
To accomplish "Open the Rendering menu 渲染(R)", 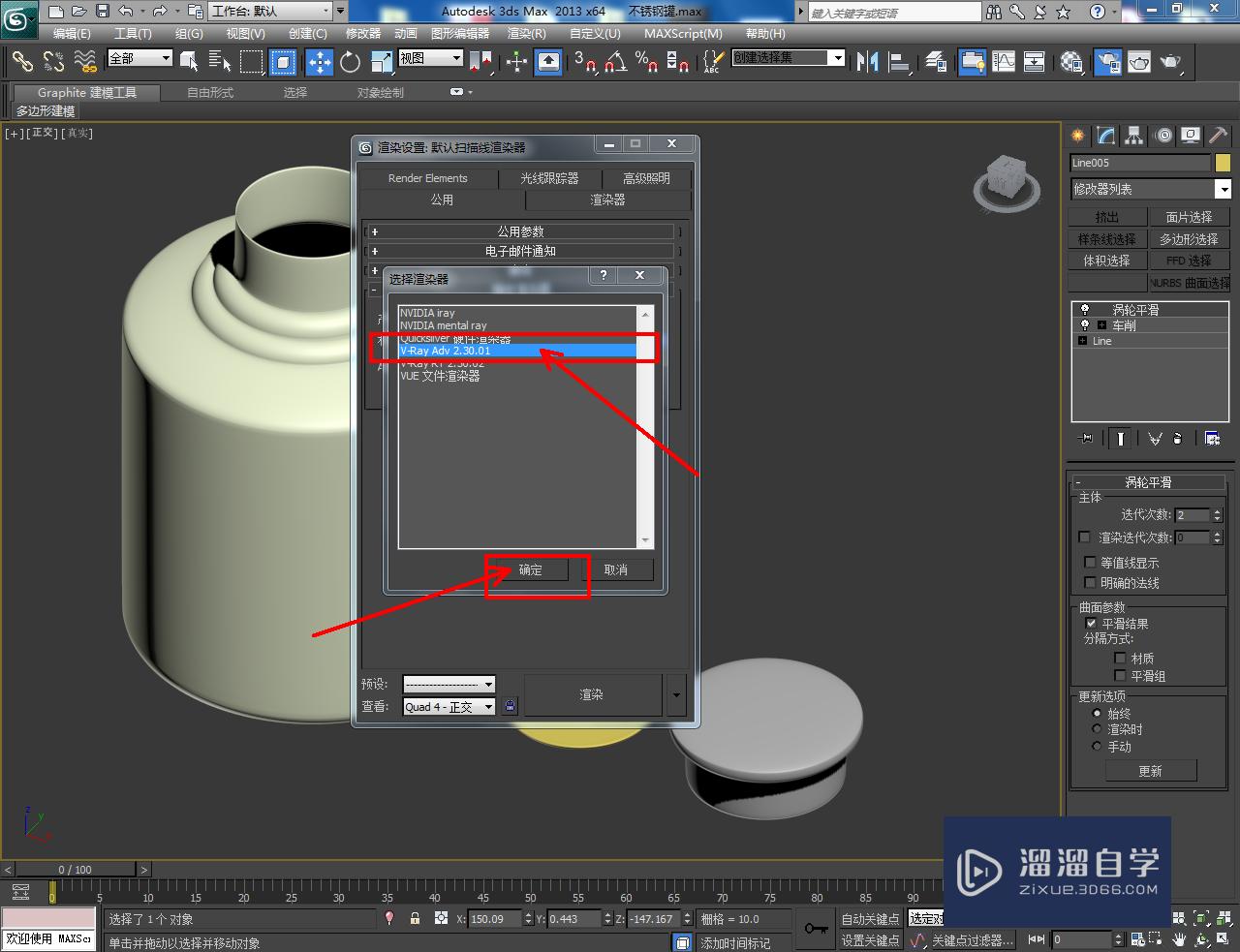I will 527,34.
